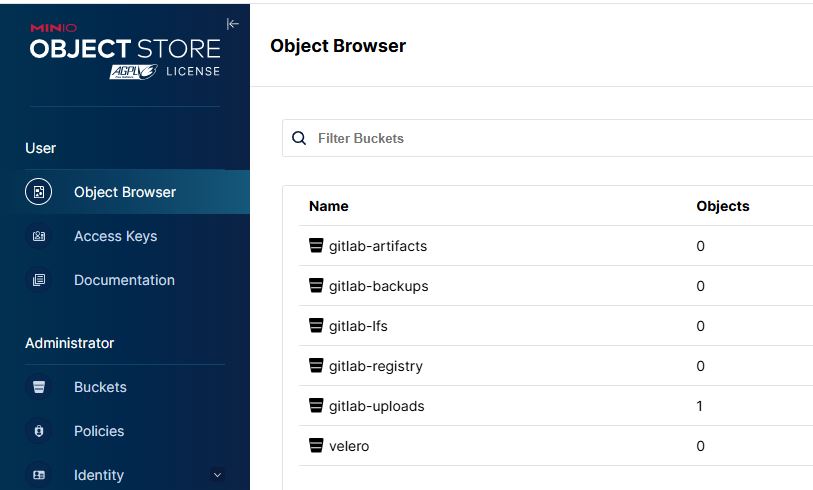Click the Access Keys sidebar icon

pos(39,237)
